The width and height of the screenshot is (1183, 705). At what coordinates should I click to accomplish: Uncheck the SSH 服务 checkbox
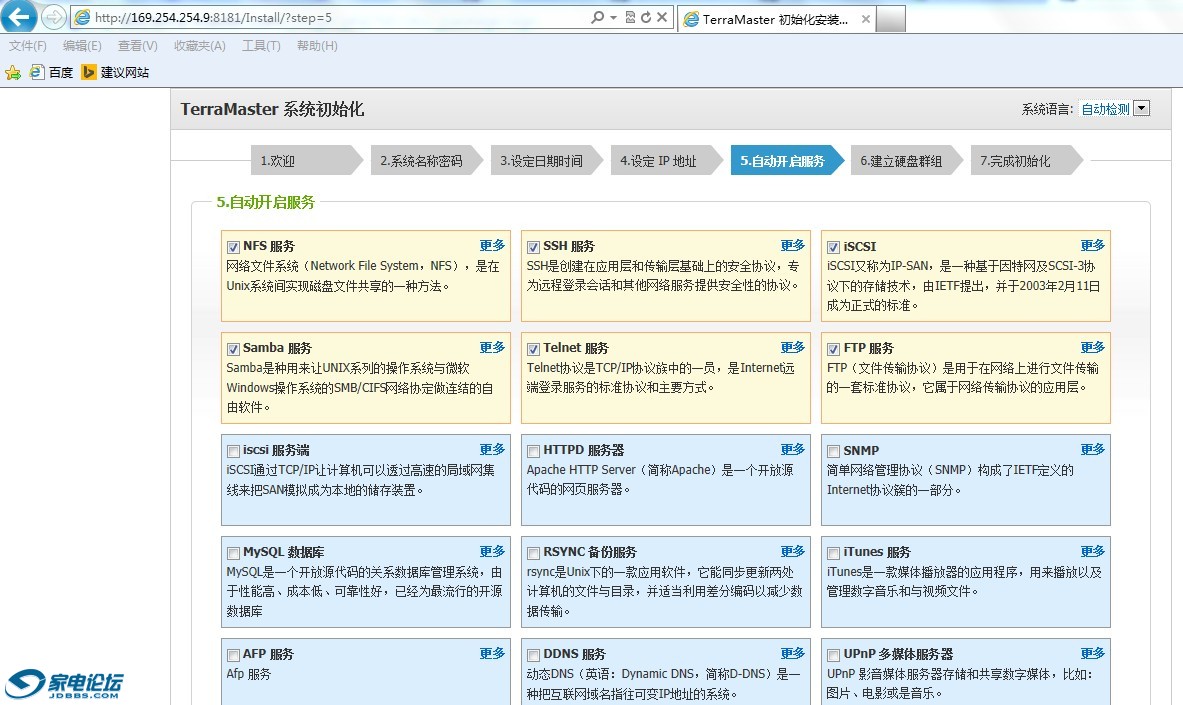533,247
